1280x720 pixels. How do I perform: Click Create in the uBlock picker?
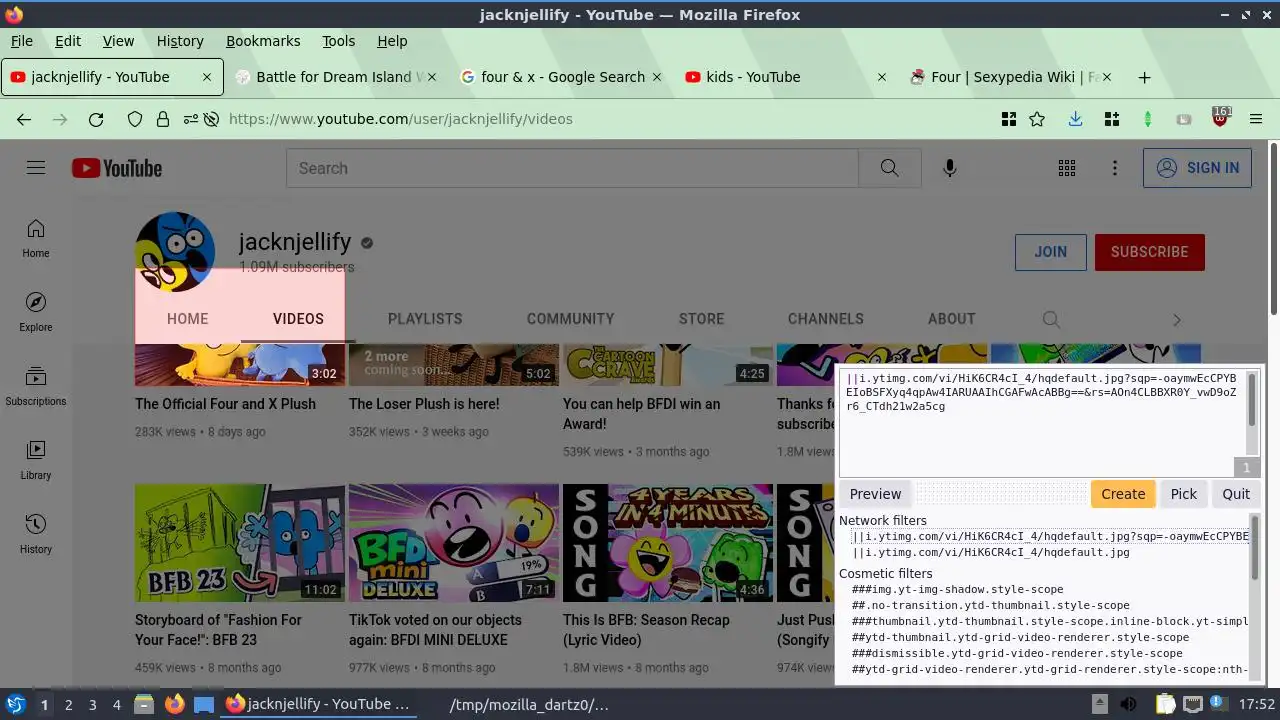click(x=1123, y=494)
